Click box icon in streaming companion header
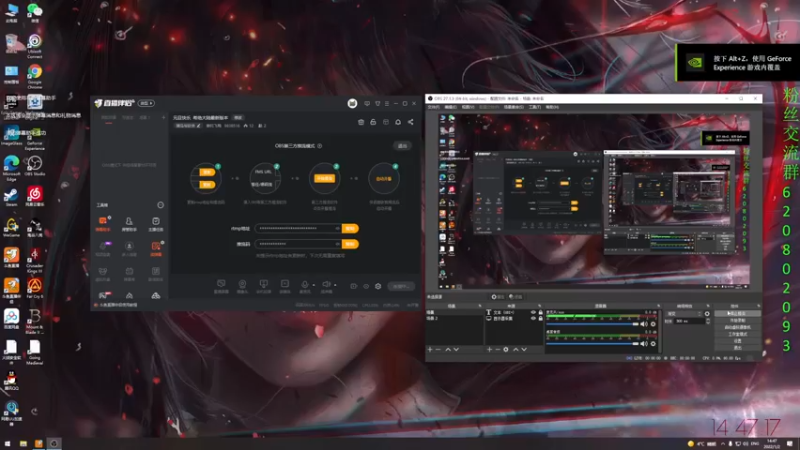Viewport: 800px width, 450px height. pyautogui.click(x=386, y=122)
